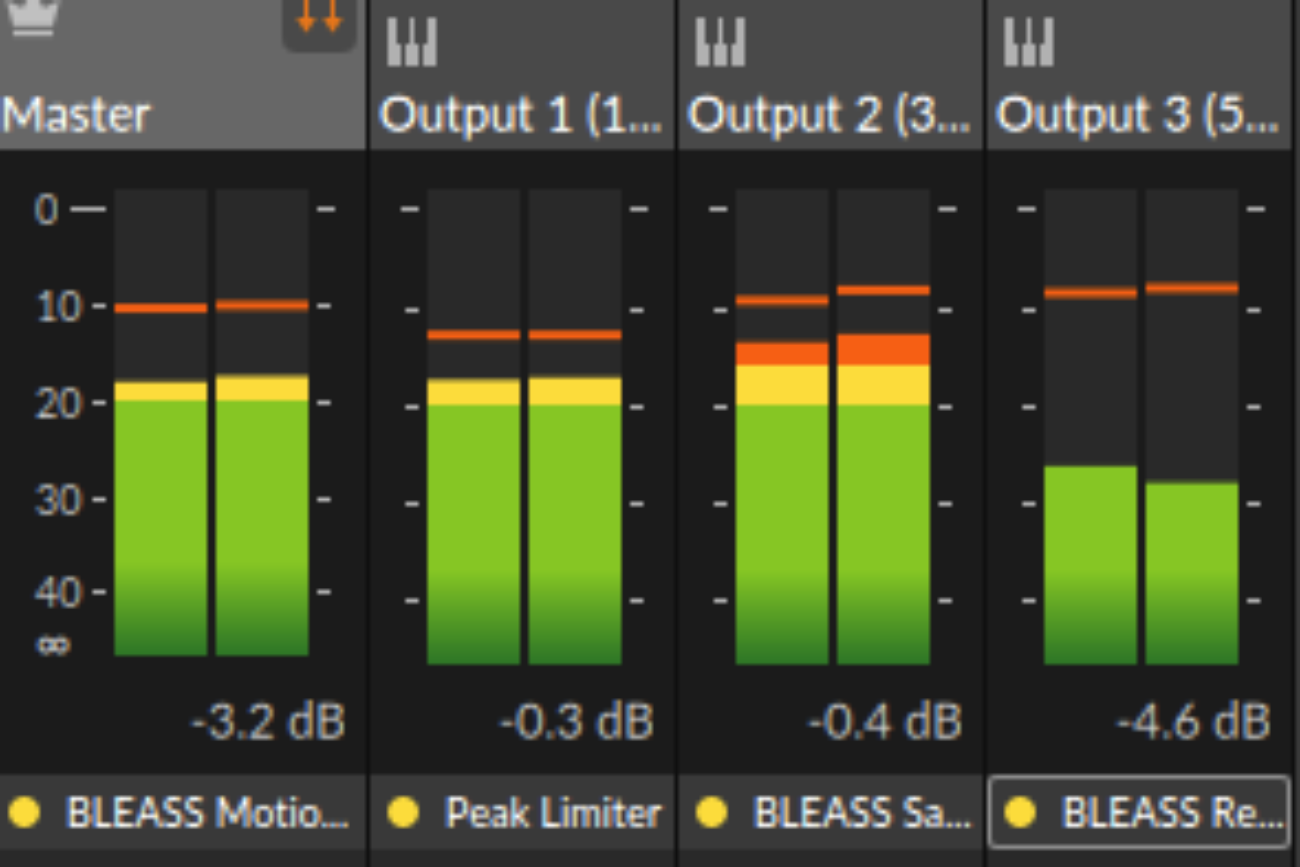Select the Output 2 track name

[828, 116]
